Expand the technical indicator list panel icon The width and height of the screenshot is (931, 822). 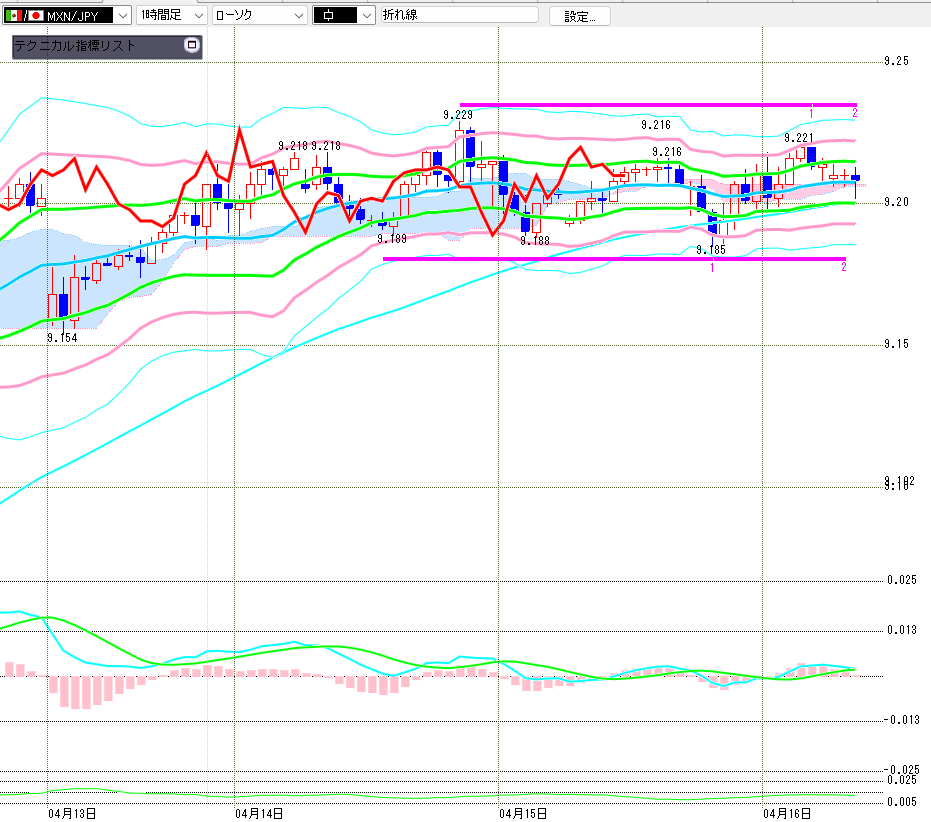191,46
